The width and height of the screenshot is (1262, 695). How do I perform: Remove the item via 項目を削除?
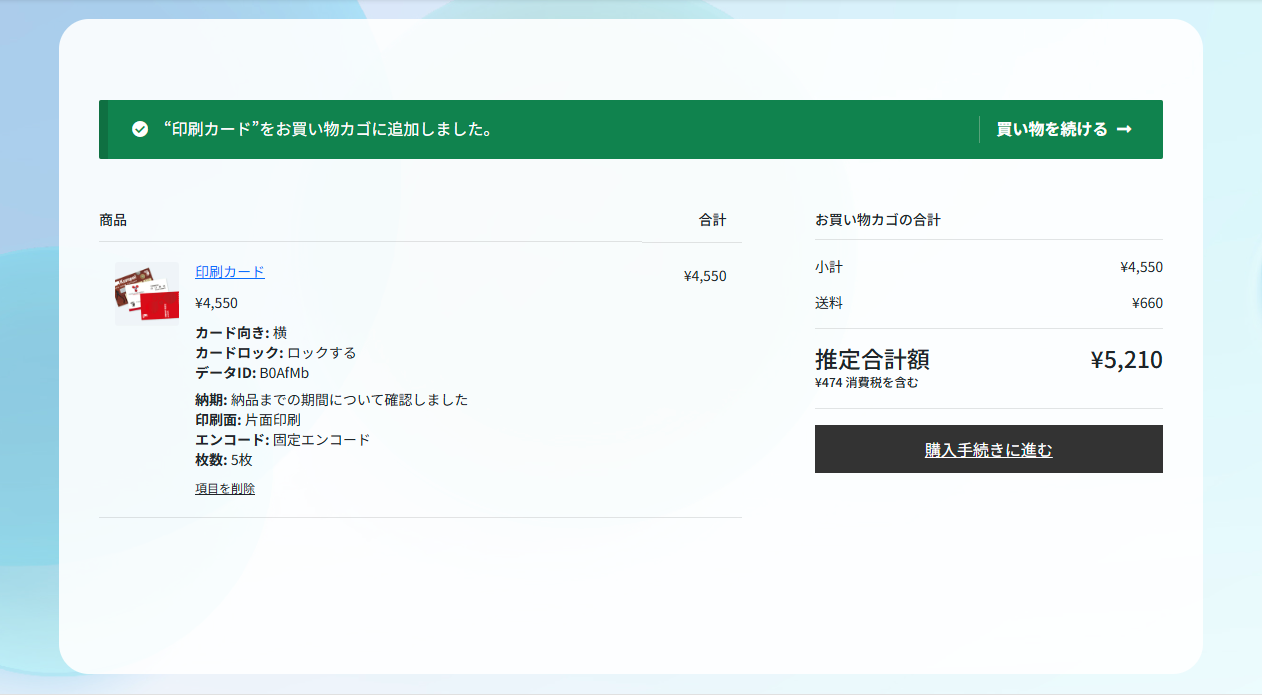coord(223,488)
